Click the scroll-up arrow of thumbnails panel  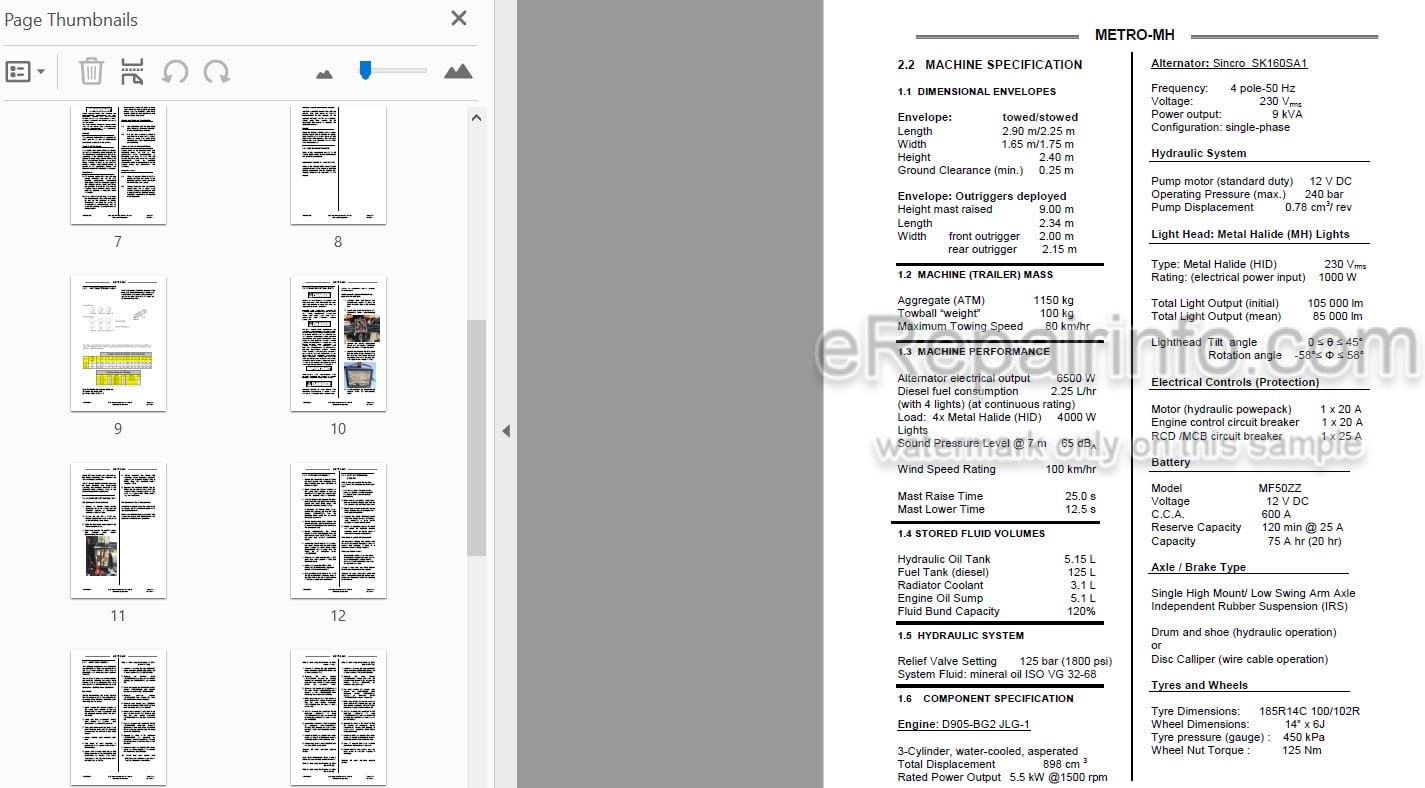click(476, 117)
